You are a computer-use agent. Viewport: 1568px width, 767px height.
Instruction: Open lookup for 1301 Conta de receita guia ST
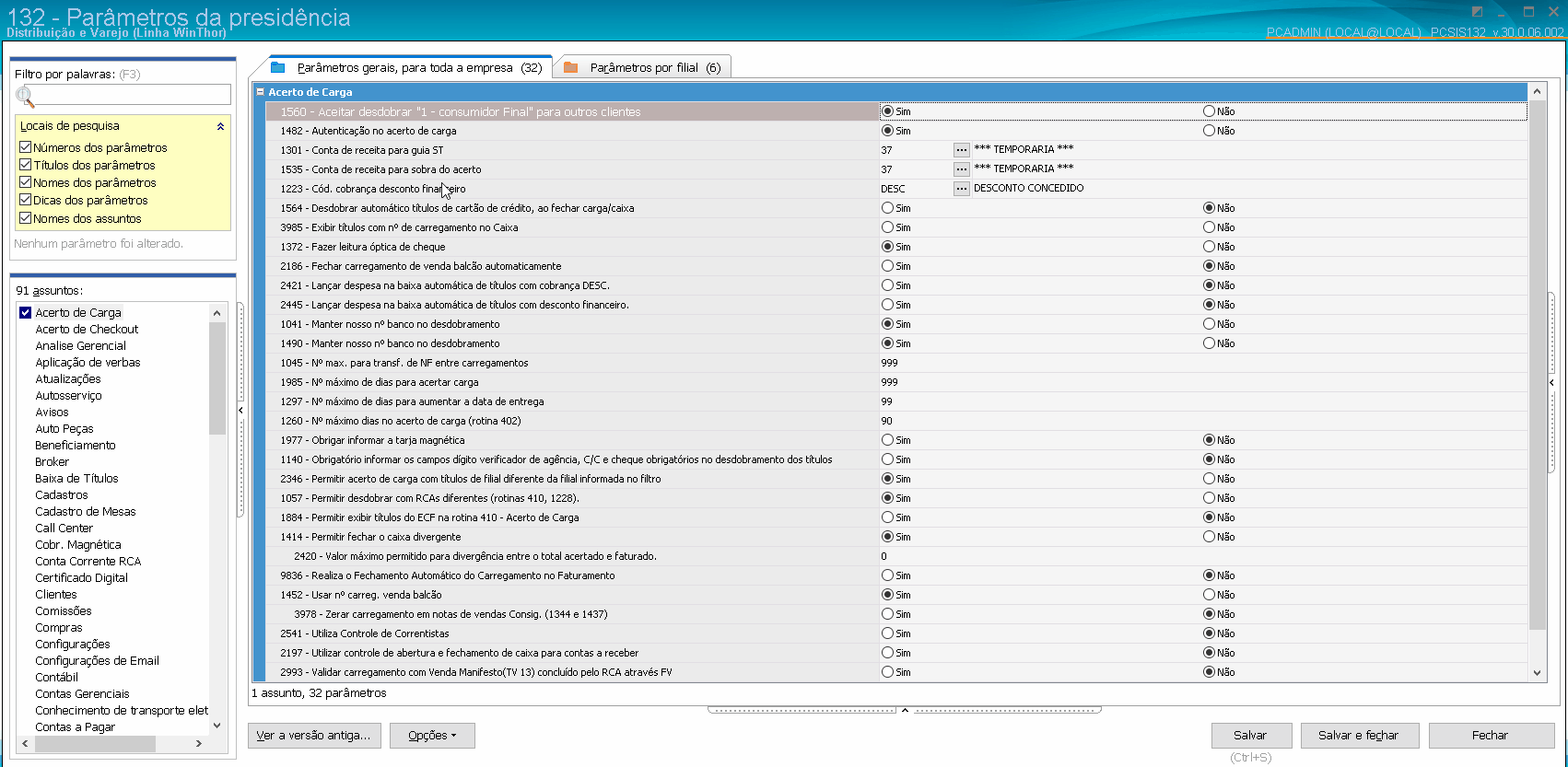point(961,150)
